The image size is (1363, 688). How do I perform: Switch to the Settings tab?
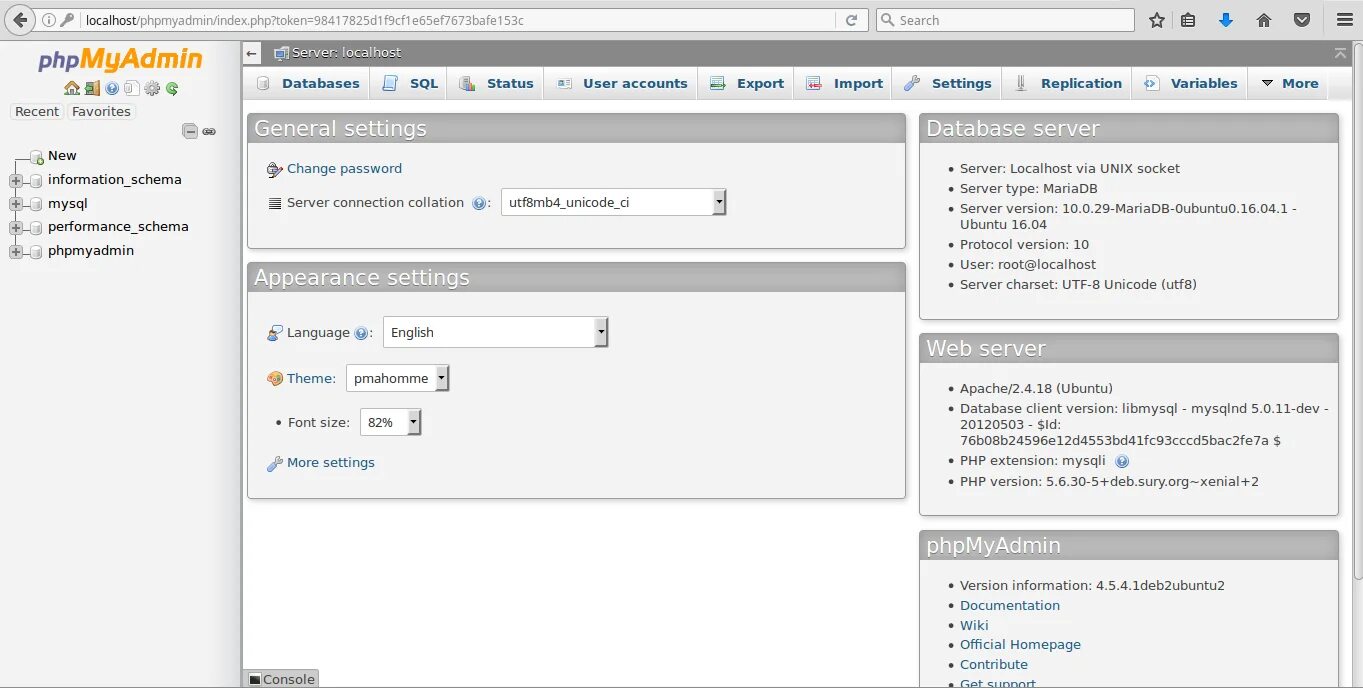947,83
